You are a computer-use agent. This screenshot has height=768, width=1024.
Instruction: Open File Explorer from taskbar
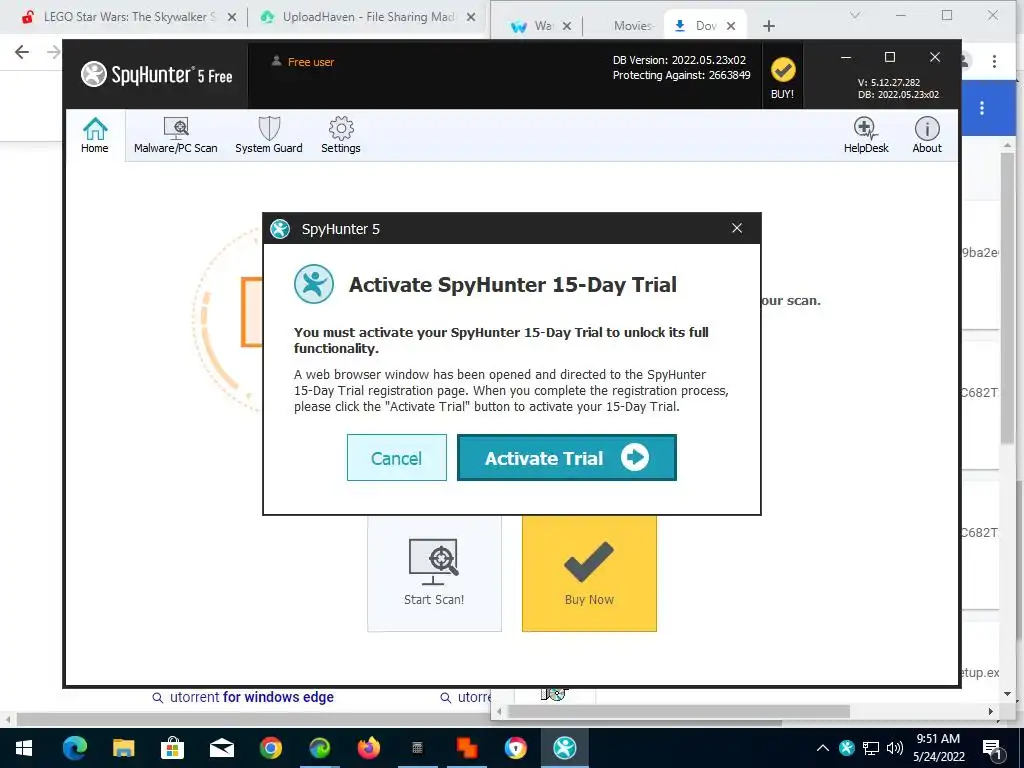click(x=123, y=748)
